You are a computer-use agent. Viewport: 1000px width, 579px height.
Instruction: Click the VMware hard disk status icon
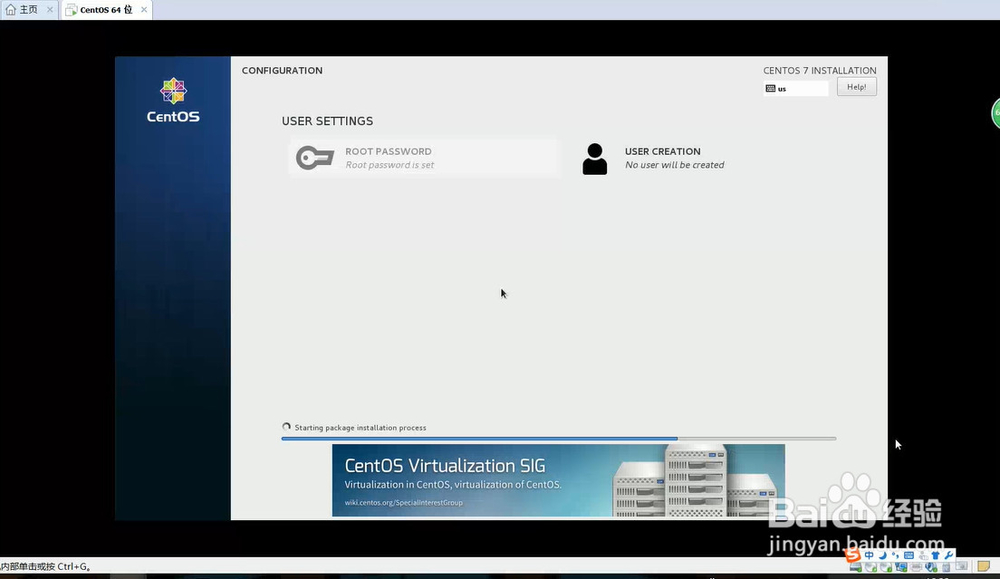tap(856, 567)
